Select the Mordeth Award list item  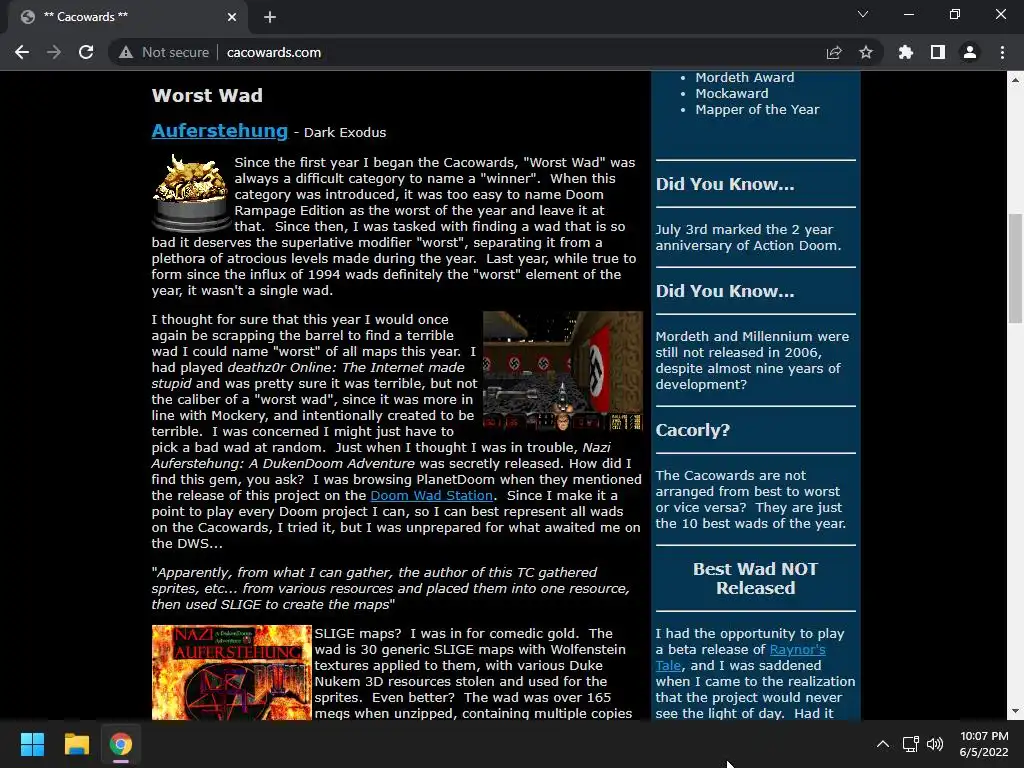(x=744, y=77)
